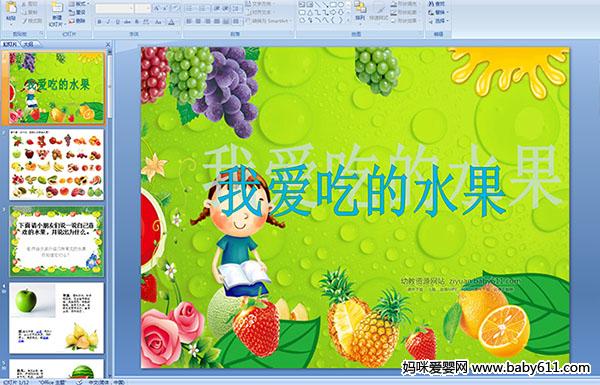The width and height of the screenshot is (600, 385).
Task: Toggle Underline formatting
Action: click(x=117, y=22)
